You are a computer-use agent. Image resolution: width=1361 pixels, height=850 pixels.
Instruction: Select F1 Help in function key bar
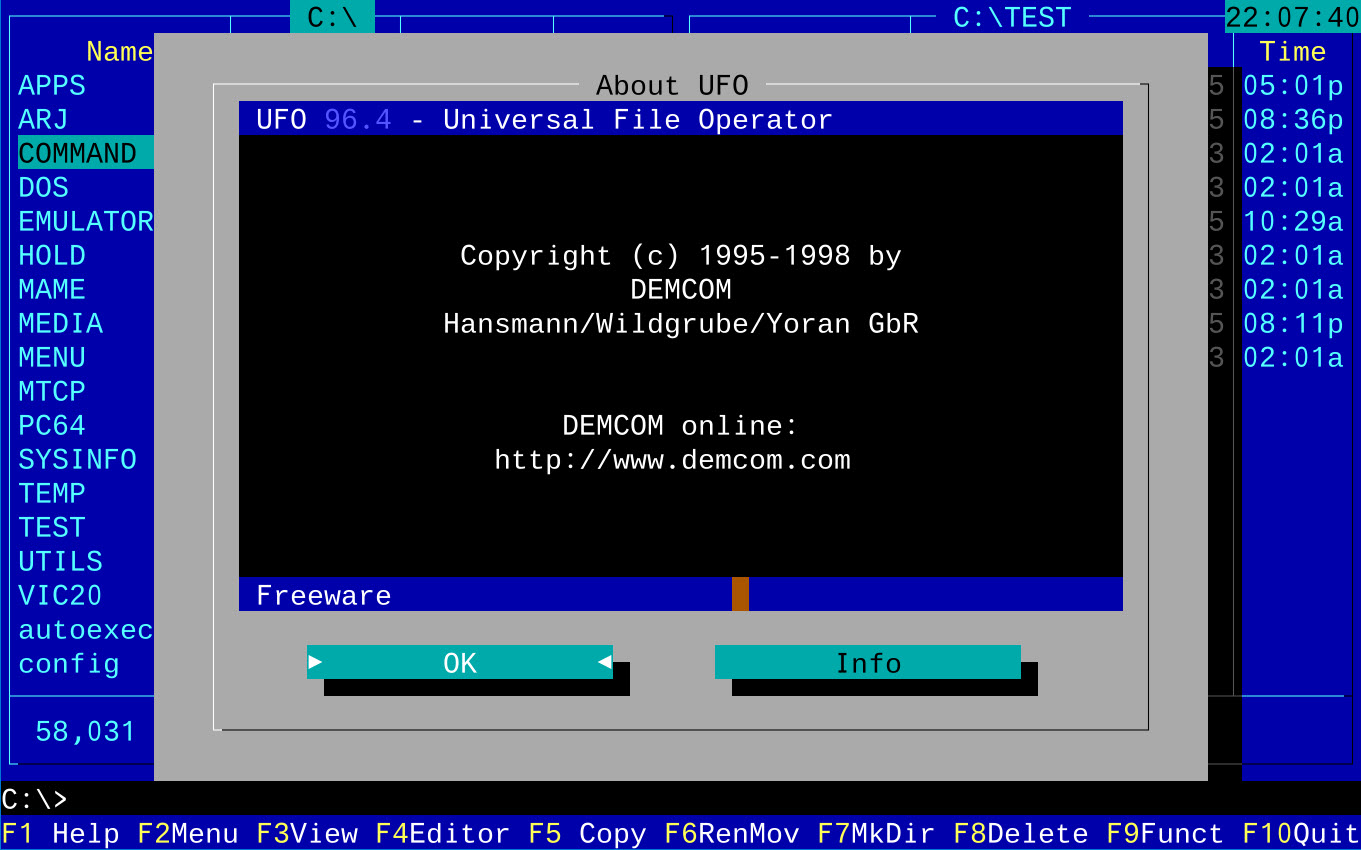(x=60, y=833)
